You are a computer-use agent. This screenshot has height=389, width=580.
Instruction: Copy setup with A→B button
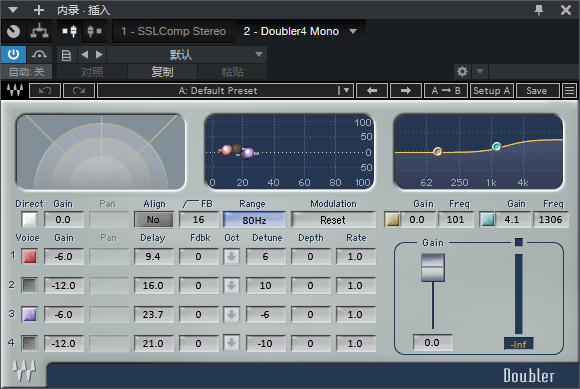[446, 91]
